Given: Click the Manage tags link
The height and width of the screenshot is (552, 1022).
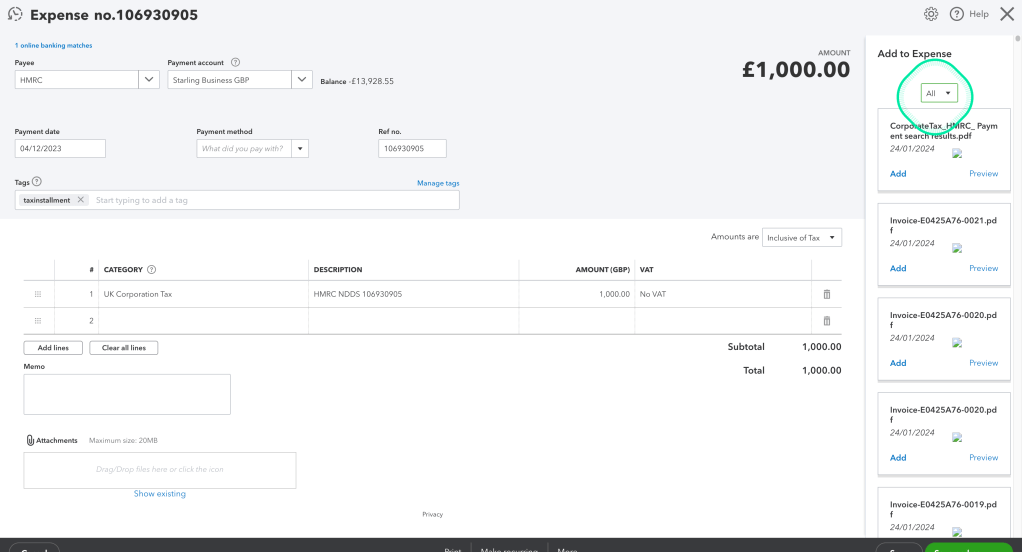Looking at the screenshot, I should (x=438, y=183).
